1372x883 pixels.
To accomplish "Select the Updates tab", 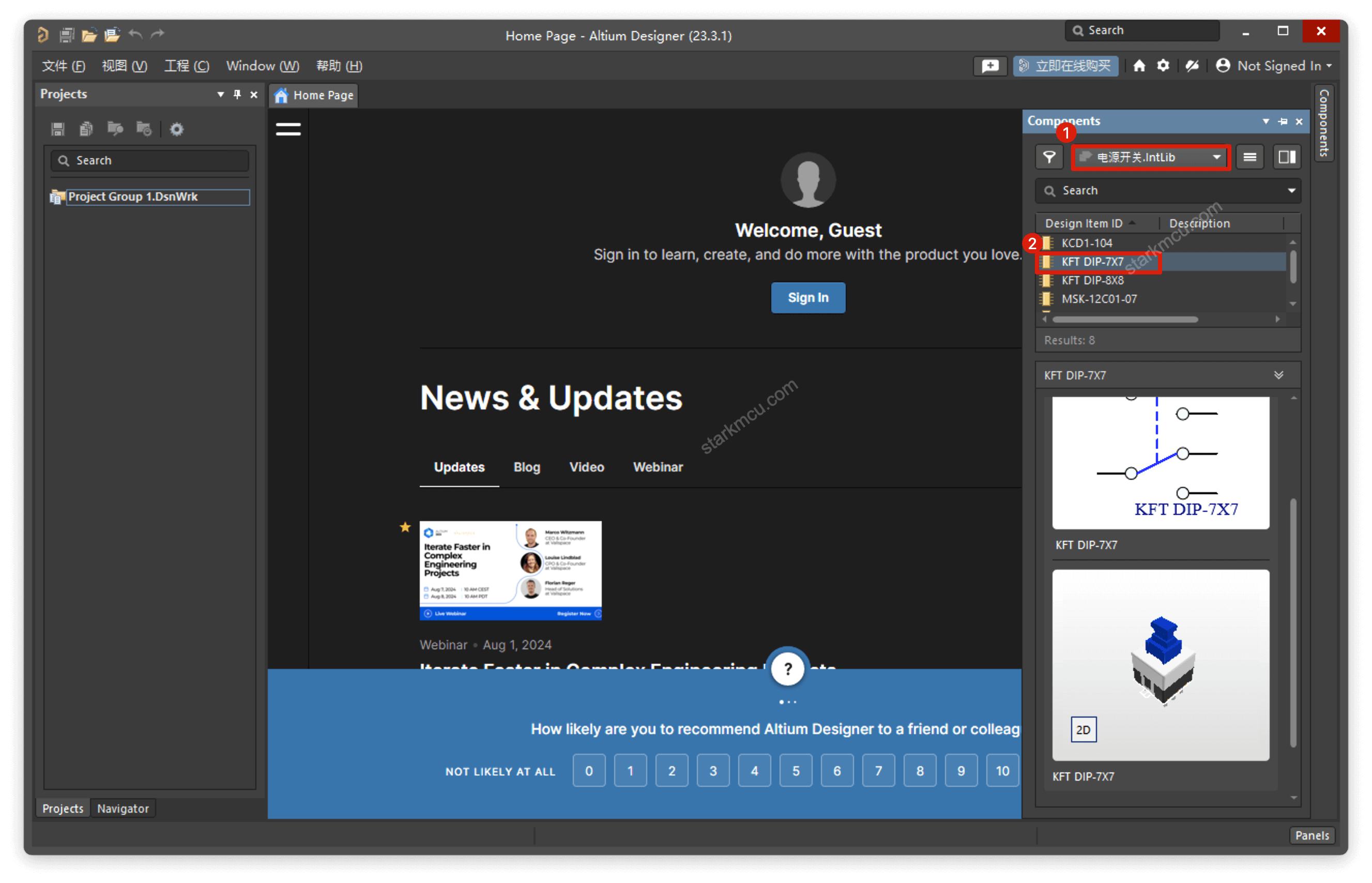I will [459, 467].
